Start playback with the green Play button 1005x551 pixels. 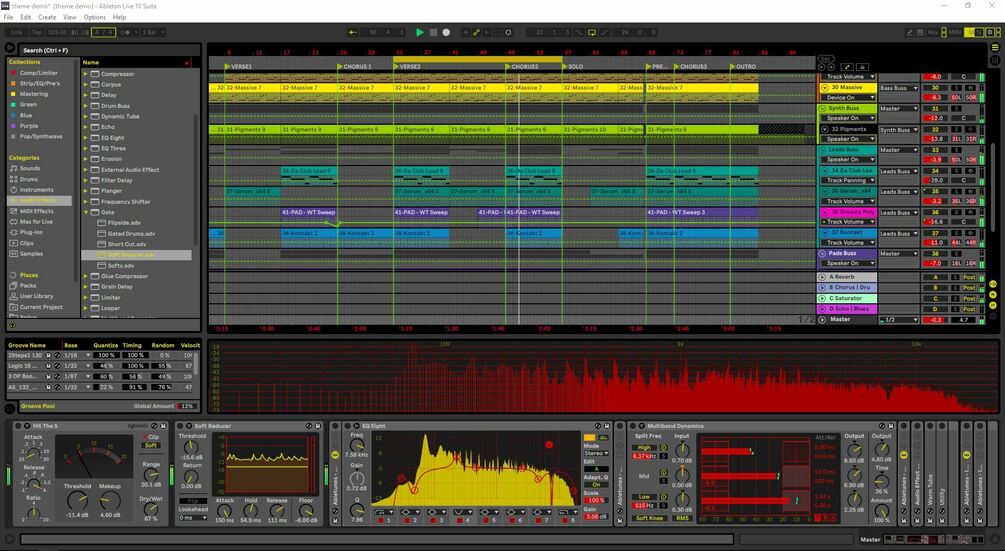click(x=420, y=32)
